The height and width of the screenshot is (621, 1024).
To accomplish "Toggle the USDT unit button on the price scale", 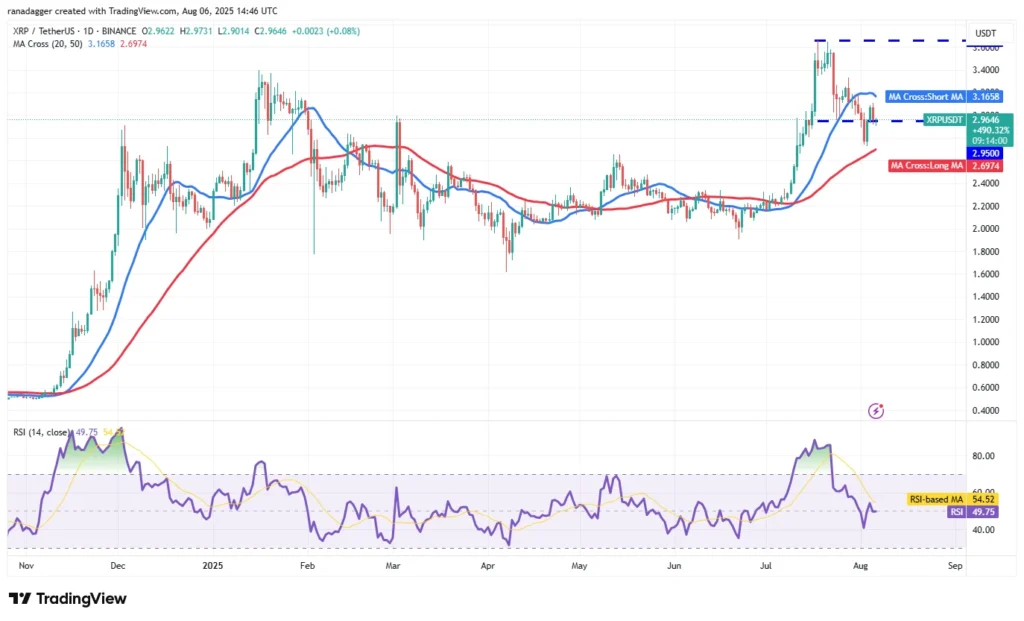I will (x=987, y=32).
